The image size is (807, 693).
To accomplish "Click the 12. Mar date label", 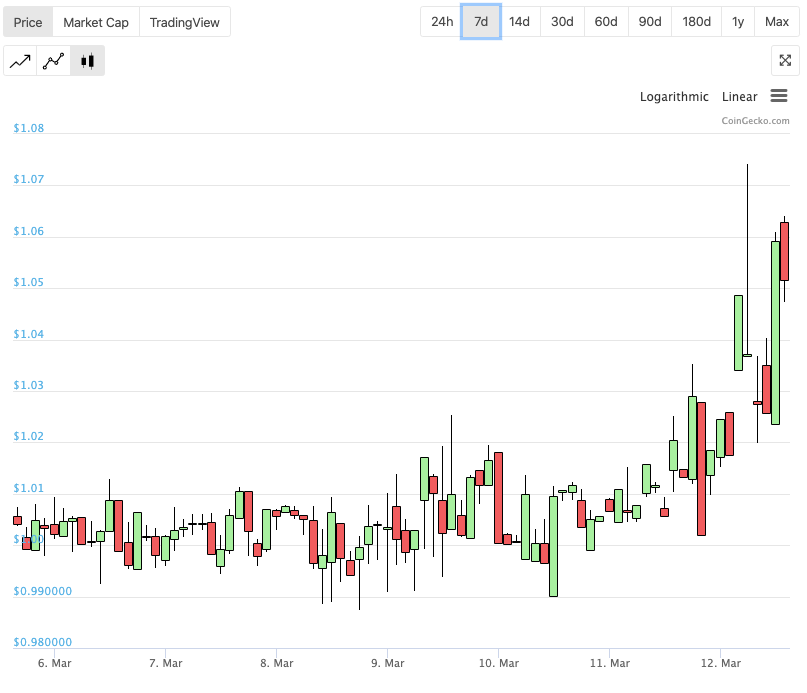I will tap(721, 663).
